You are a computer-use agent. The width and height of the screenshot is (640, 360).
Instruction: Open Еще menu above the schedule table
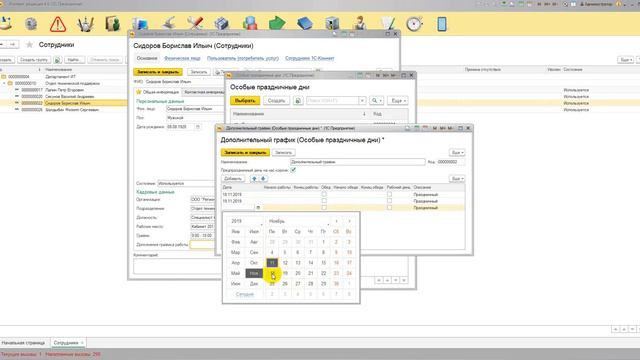coord(457,179)
